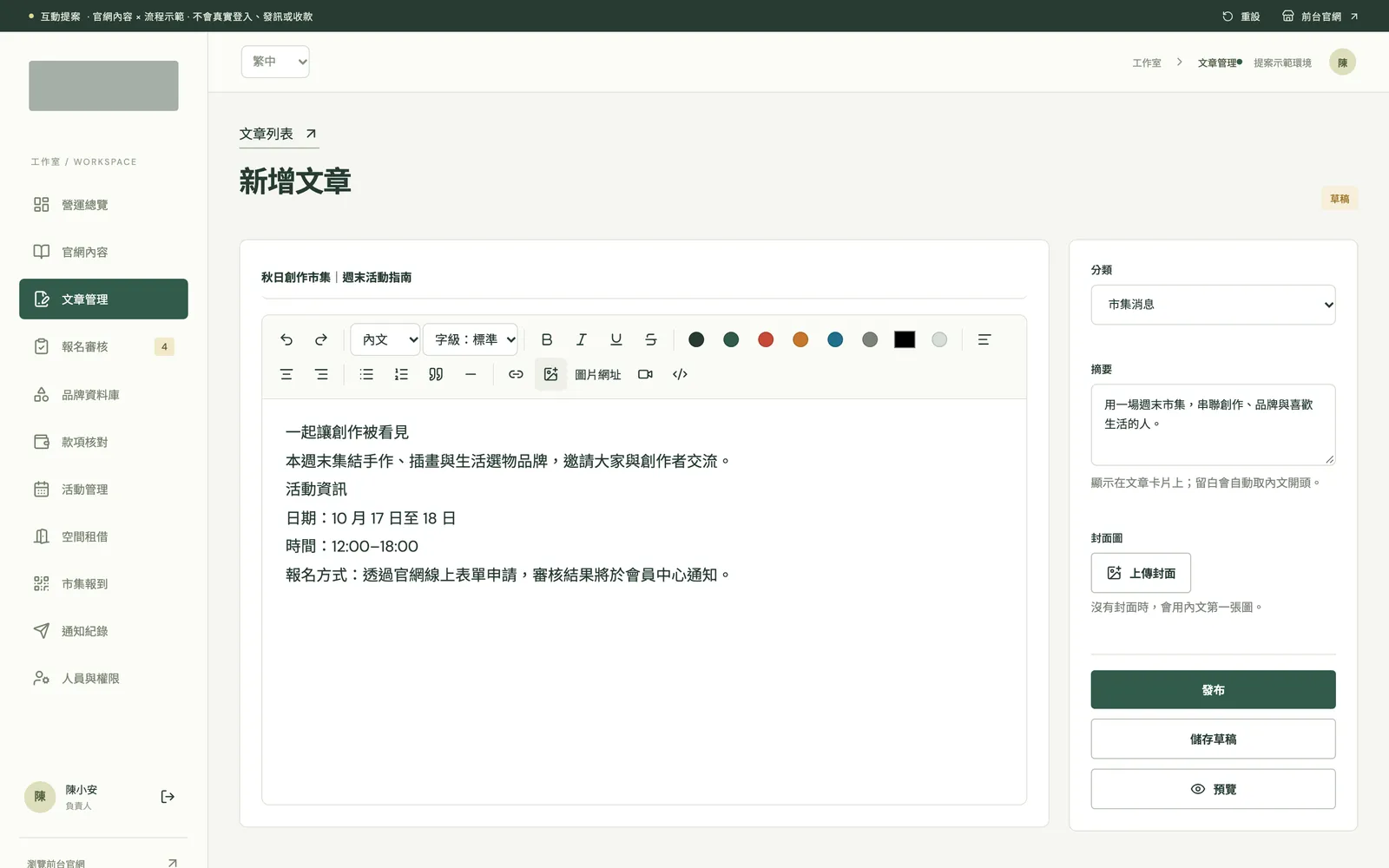This screenshot has height=868, width=1389.
Task: Click the 草稿 status badge
Action: coord(1340,199)
